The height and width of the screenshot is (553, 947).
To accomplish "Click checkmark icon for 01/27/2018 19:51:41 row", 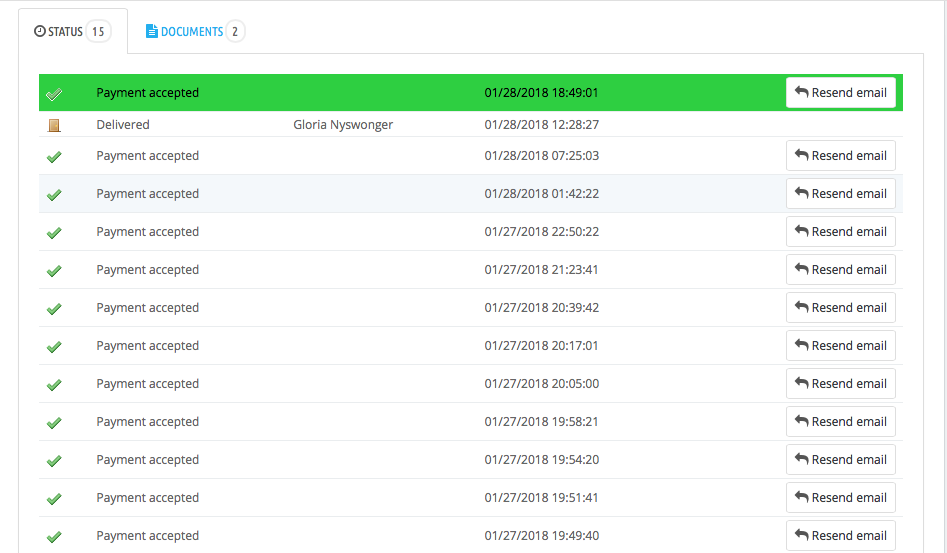I will [x=54, y=499].
